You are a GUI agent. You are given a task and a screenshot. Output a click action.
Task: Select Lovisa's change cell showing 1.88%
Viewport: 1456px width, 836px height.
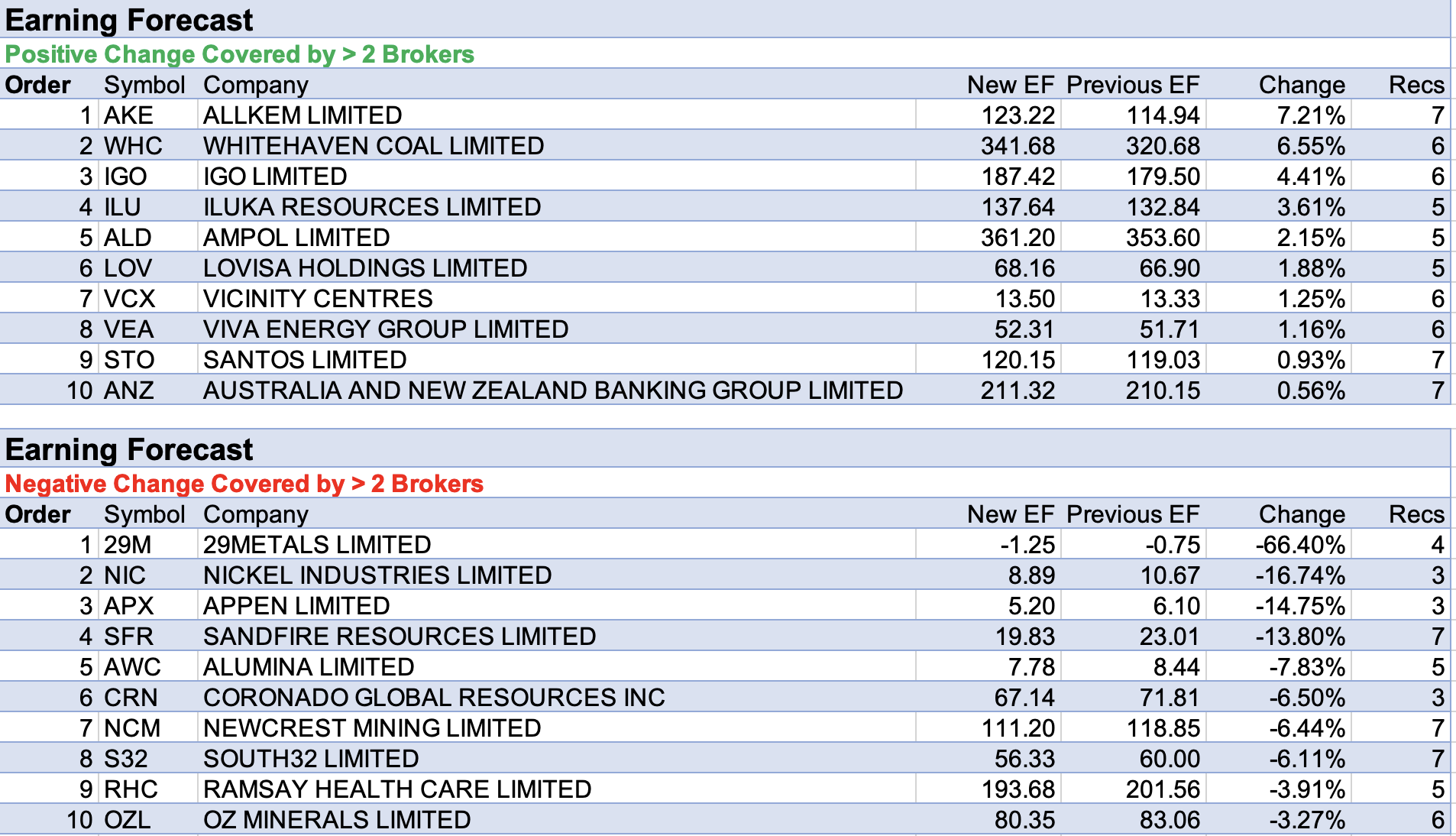[1310, 268]
